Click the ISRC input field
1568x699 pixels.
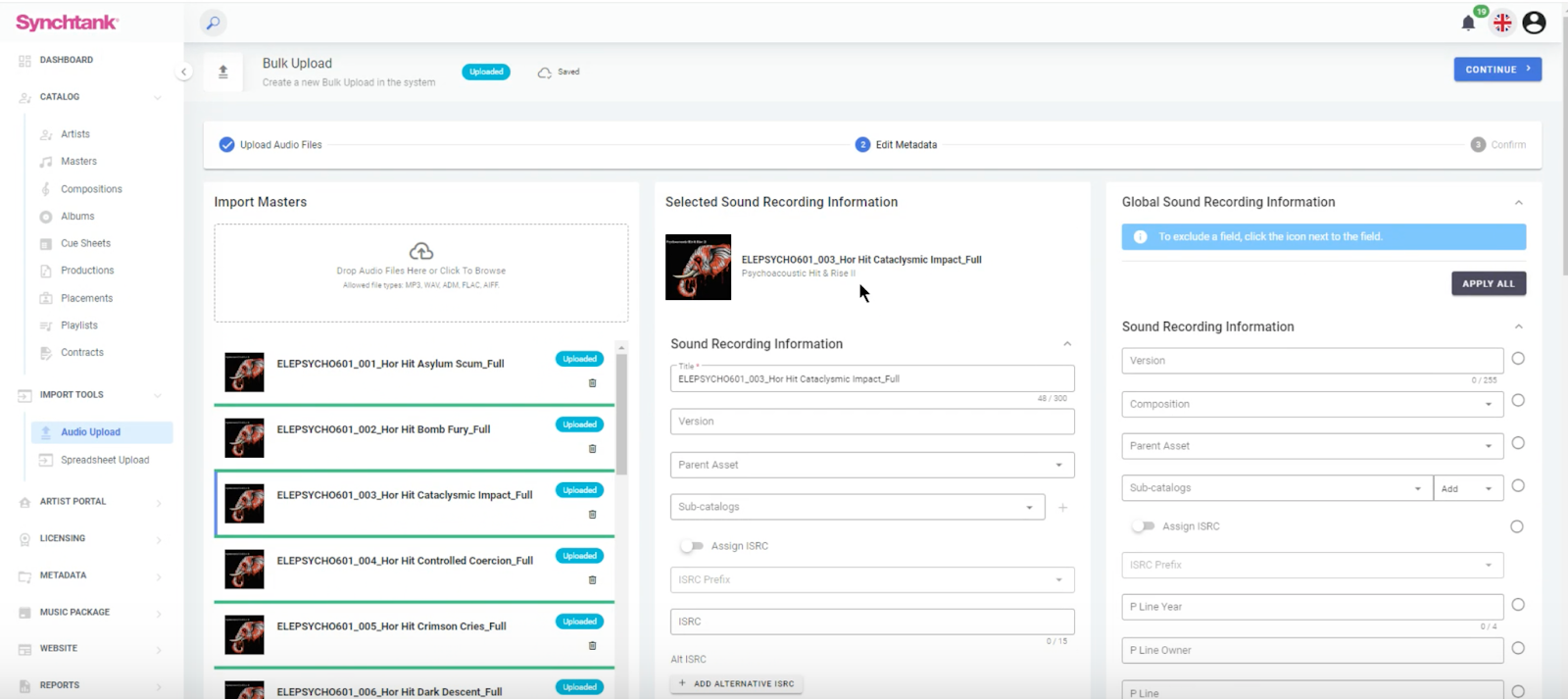871,622
